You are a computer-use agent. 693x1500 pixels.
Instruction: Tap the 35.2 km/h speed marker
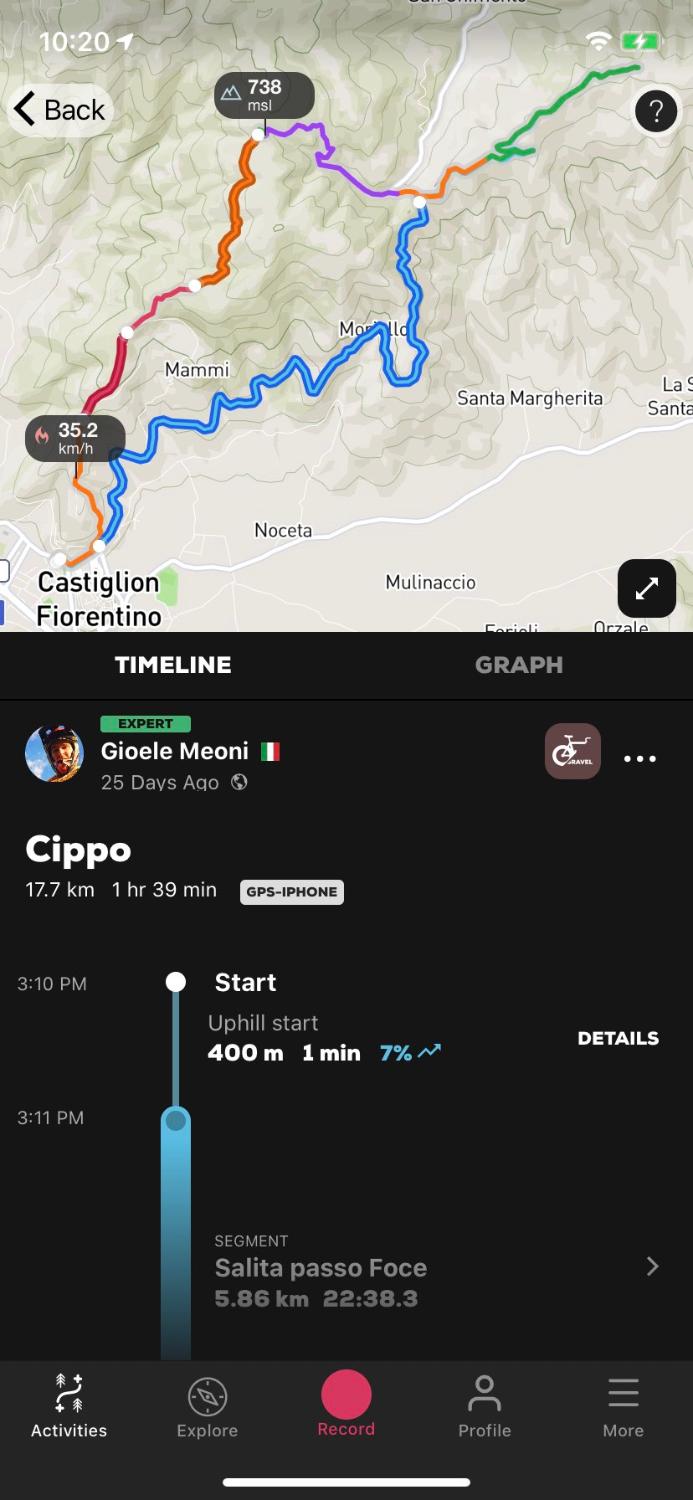point(75,438)
